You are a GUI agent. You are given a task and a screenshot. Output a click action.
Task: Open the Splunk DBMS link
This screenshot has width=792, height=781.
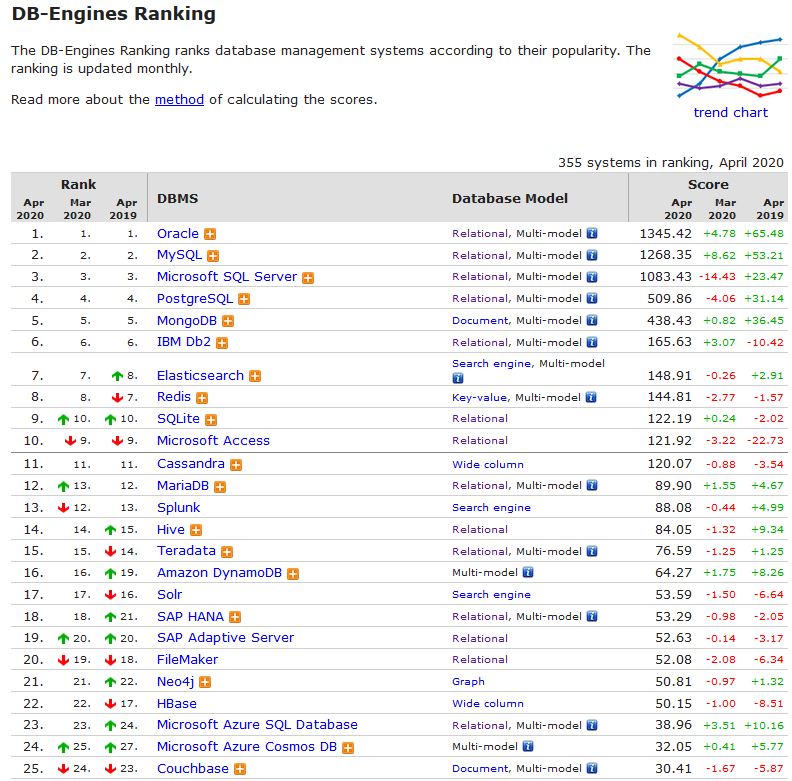click(x=178, y=508)
